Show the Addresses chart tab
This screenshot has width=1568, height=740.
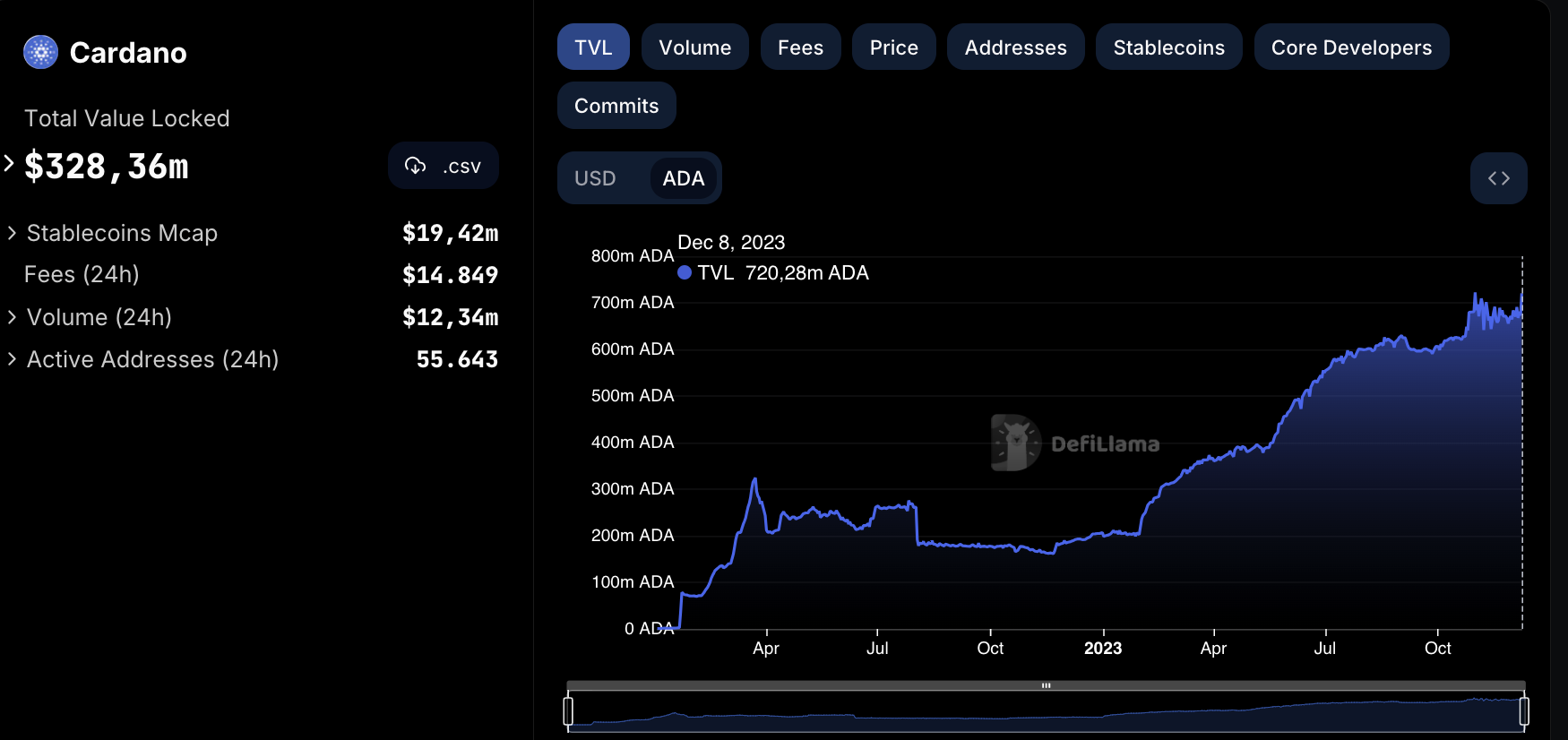coord(1015,47)
